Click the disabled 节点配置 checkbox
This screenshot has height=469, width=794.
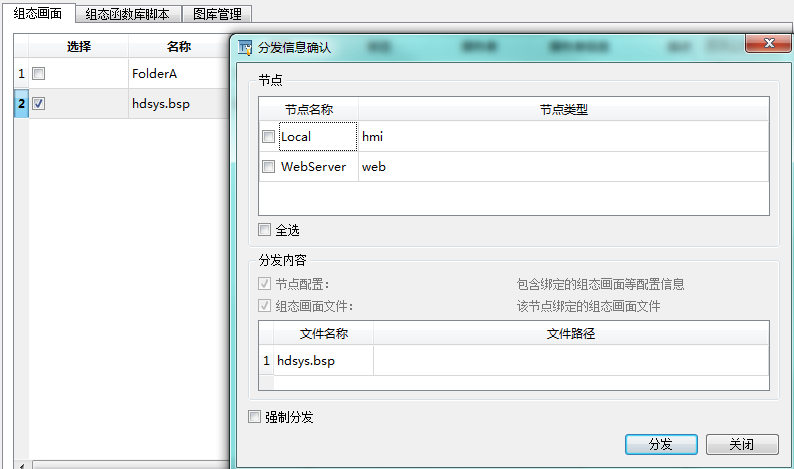tap(264, 284)
